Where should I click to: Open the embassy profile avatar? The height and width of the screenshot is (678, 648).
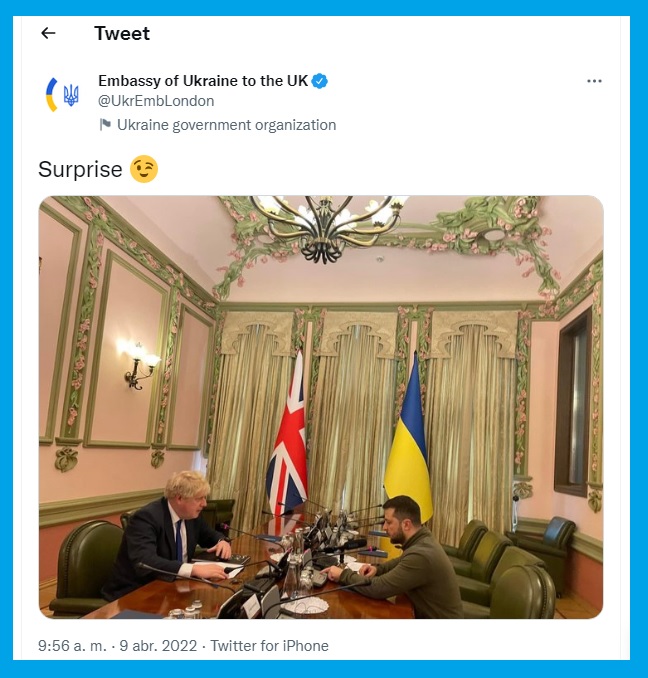(63, 95)
